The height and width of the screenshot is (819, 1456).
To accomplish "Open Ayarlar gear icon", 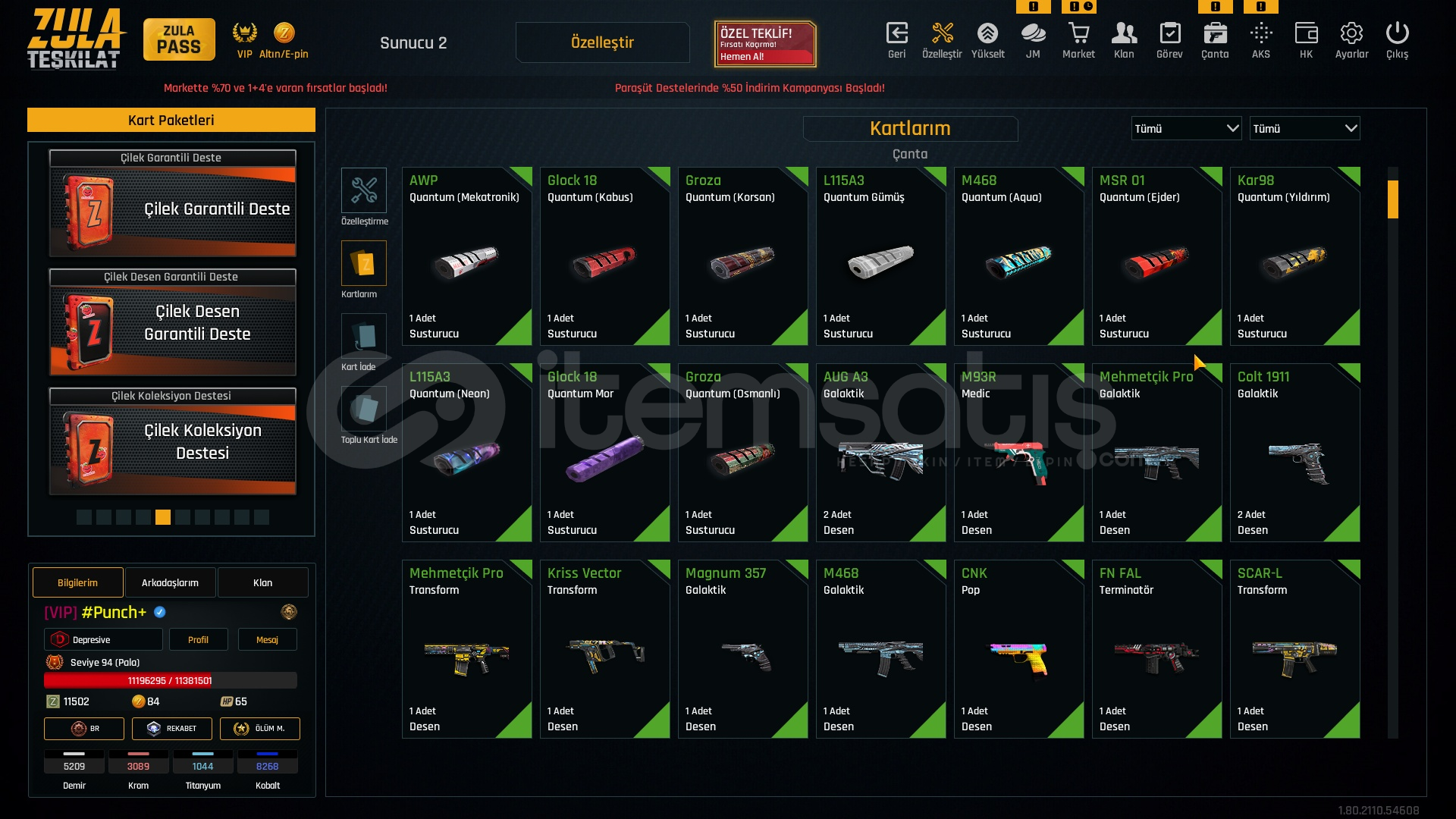I will coord(1351,33).
